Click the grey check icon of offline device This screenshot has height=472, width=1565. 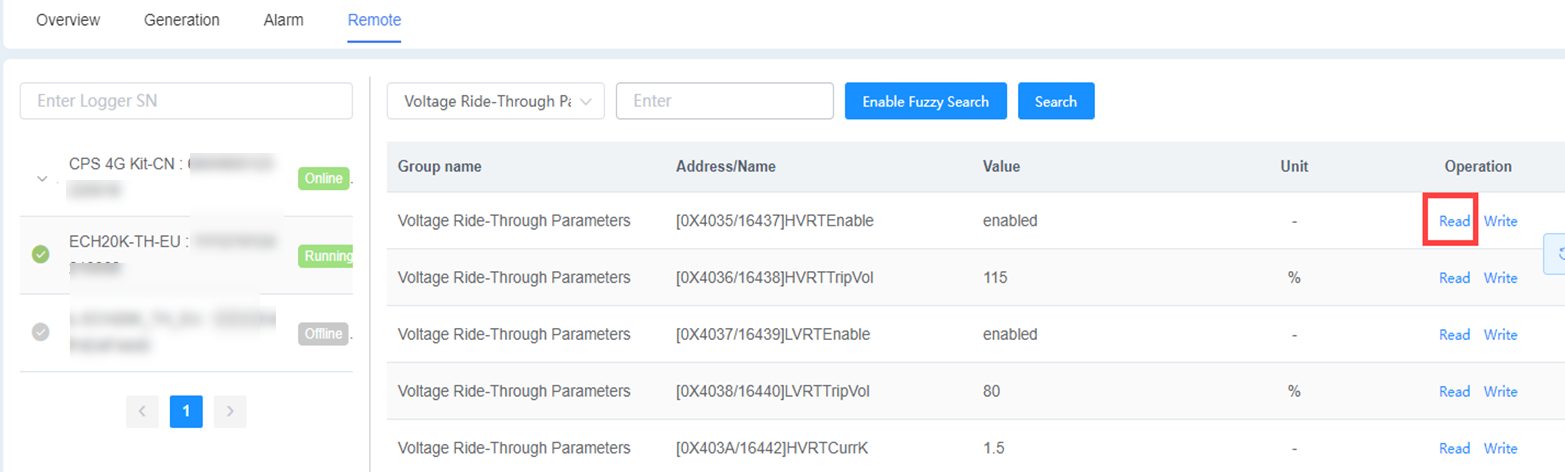pos(41,332)
